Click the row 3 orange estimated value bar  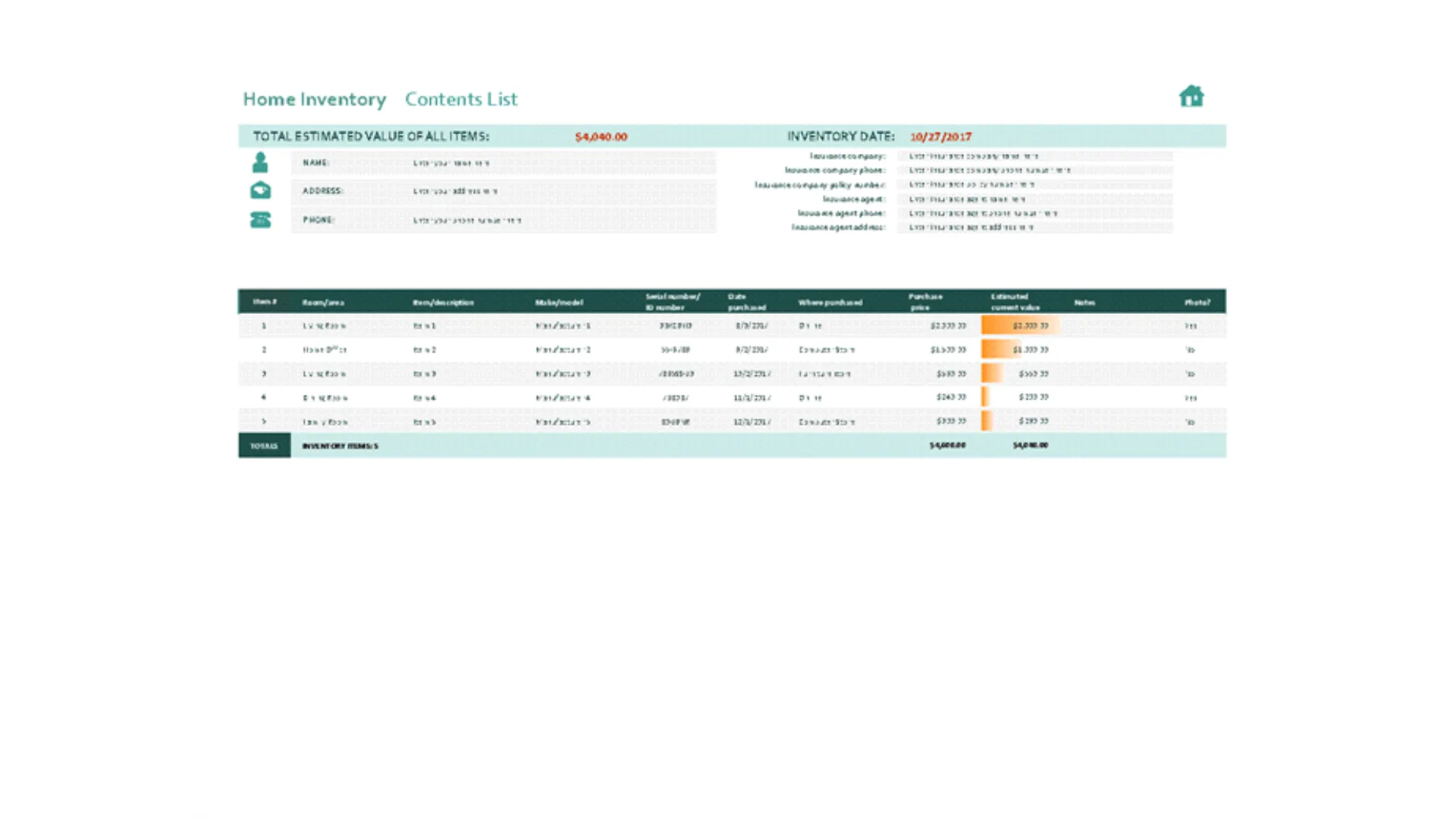[x=992, y=373]
